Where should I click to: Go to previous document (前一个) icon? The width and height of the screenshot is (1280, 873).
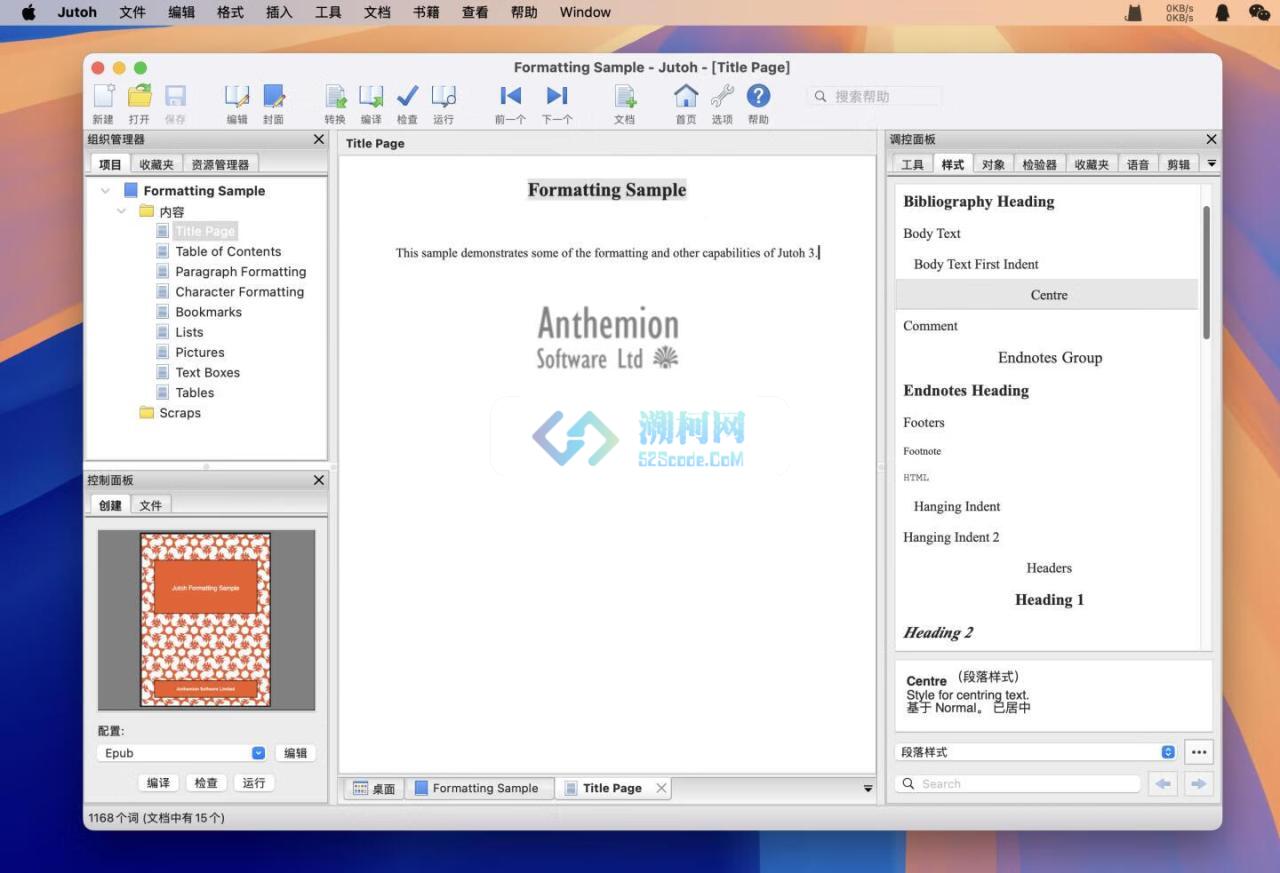pos(510,96)
